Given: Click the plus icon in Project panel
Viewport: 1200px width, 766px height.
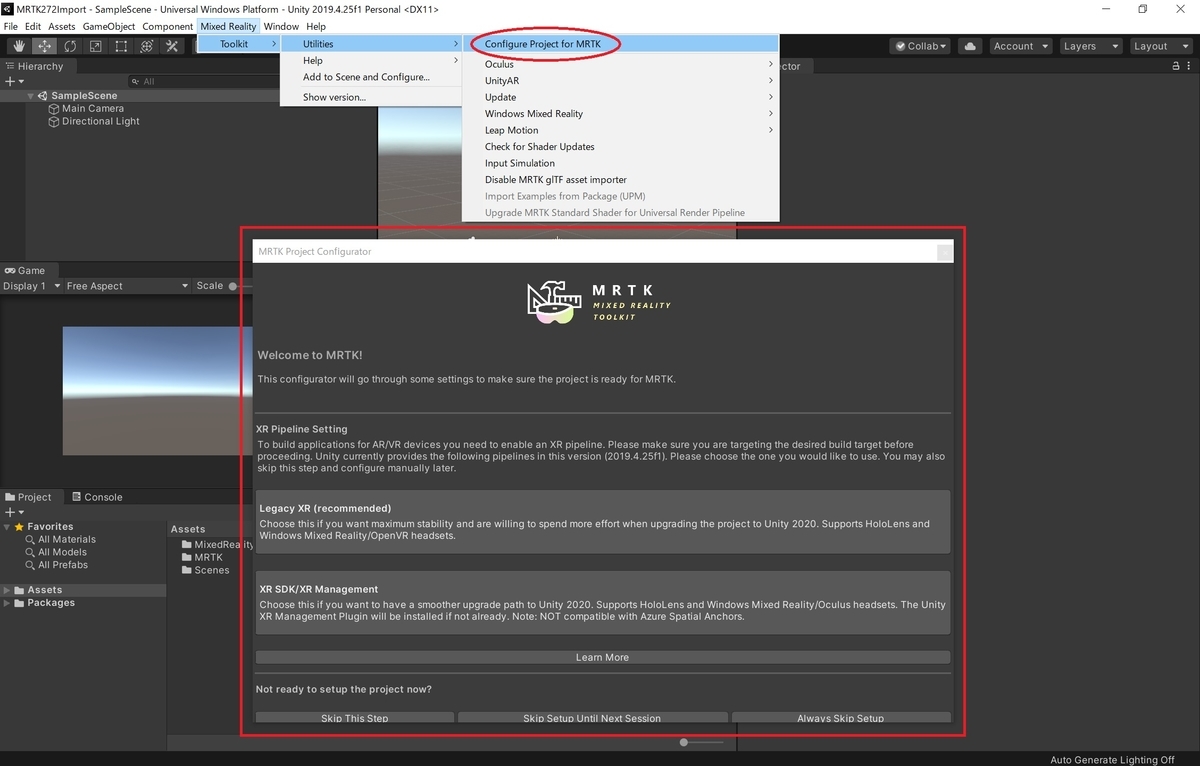Looking at the screenshot, I should click(9, 512).
